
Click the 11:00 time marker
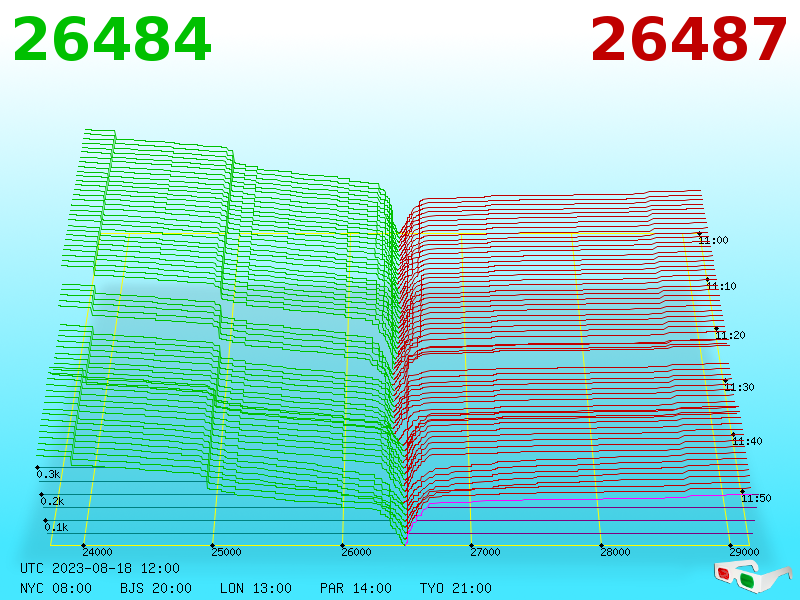tap(713, 240)
